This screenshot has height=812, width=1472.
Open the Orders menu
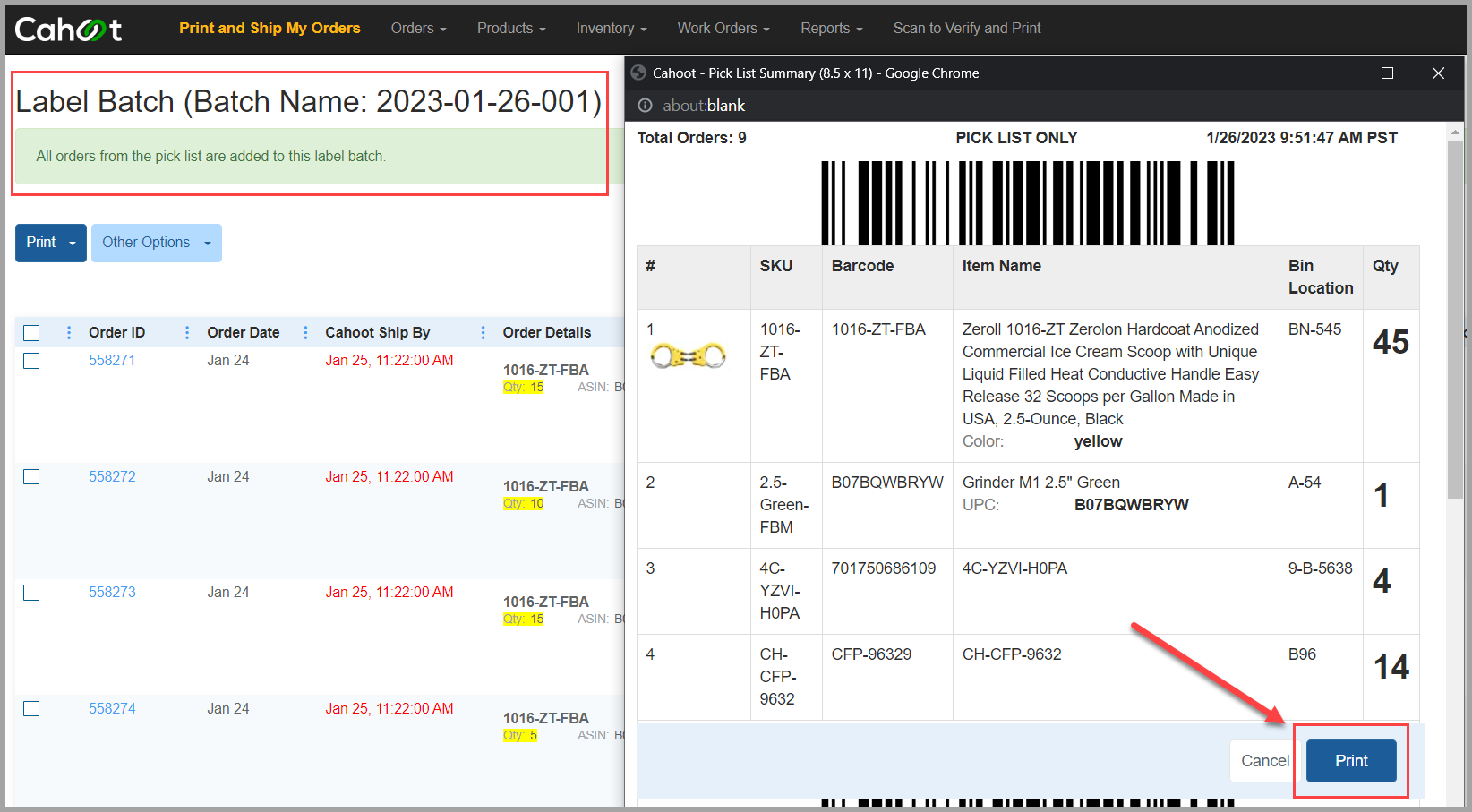(418, 29)
